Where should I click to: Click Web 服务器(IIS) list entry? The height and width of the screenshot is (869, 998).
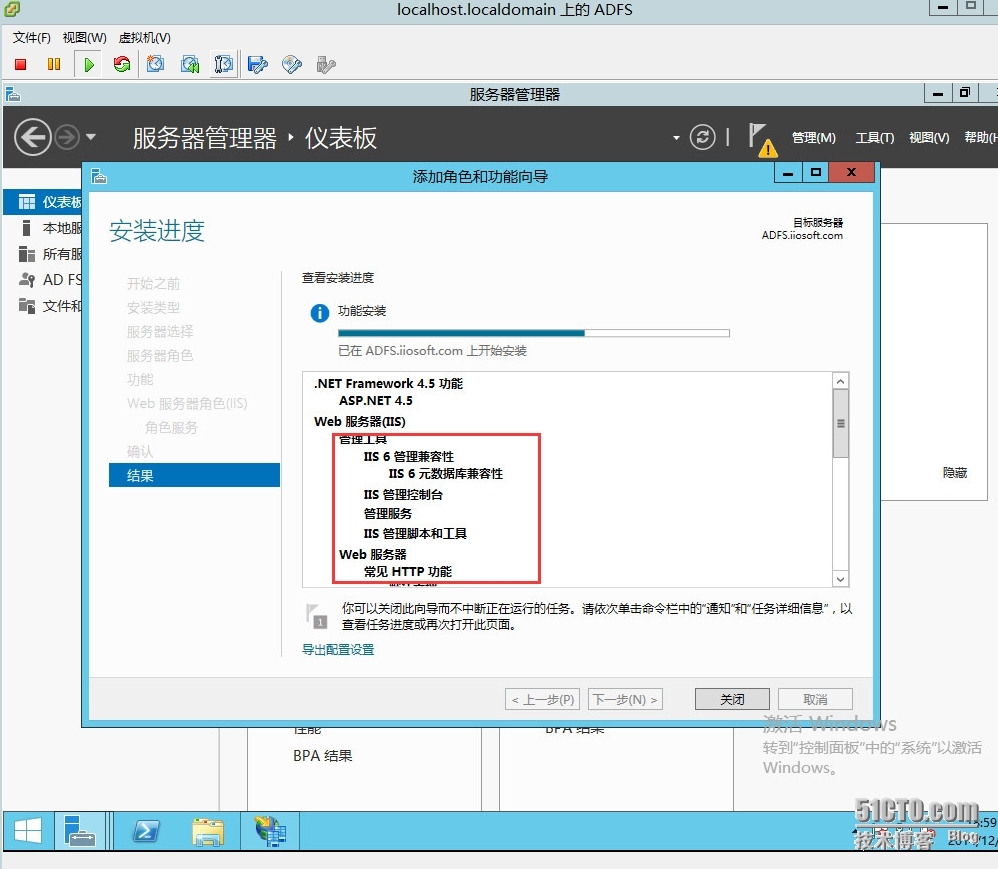[x=360, y=421]
